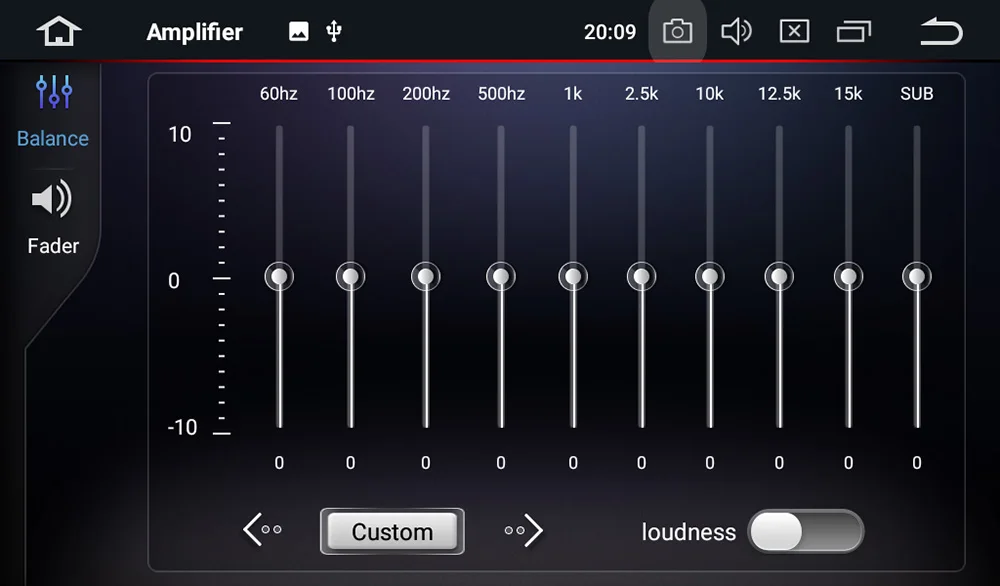Close app with the X box icon
1000x586 pixels.
[x=794, y=31]
